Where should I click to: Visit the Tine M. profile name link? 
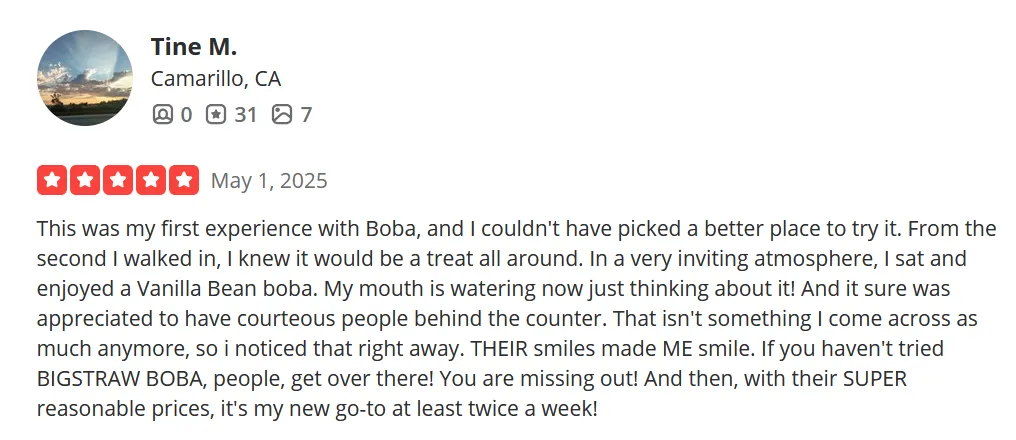coord(194,47)
